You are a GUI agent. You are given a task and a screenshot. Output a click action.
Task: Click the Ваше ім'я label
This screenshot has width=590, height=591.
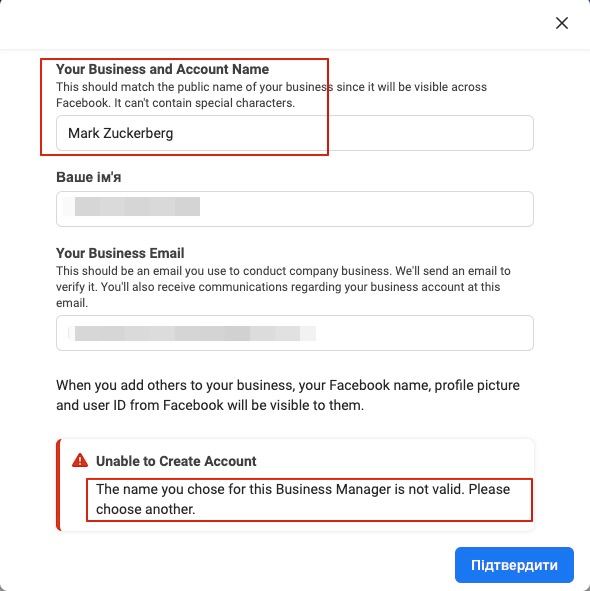coord(89,177)
